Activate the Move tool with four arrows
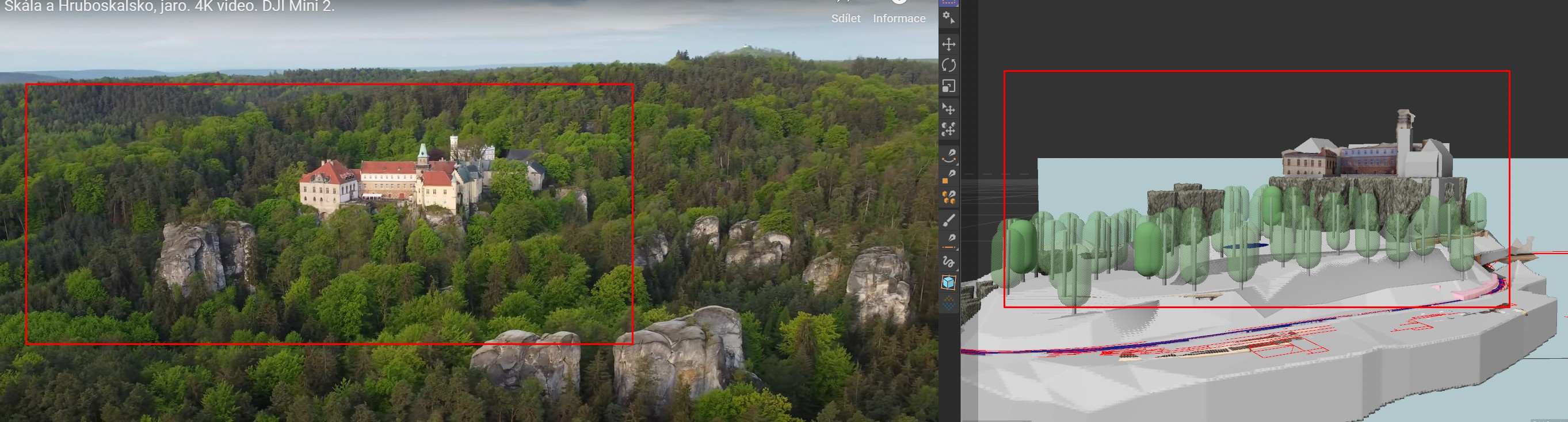 (948, 44)
